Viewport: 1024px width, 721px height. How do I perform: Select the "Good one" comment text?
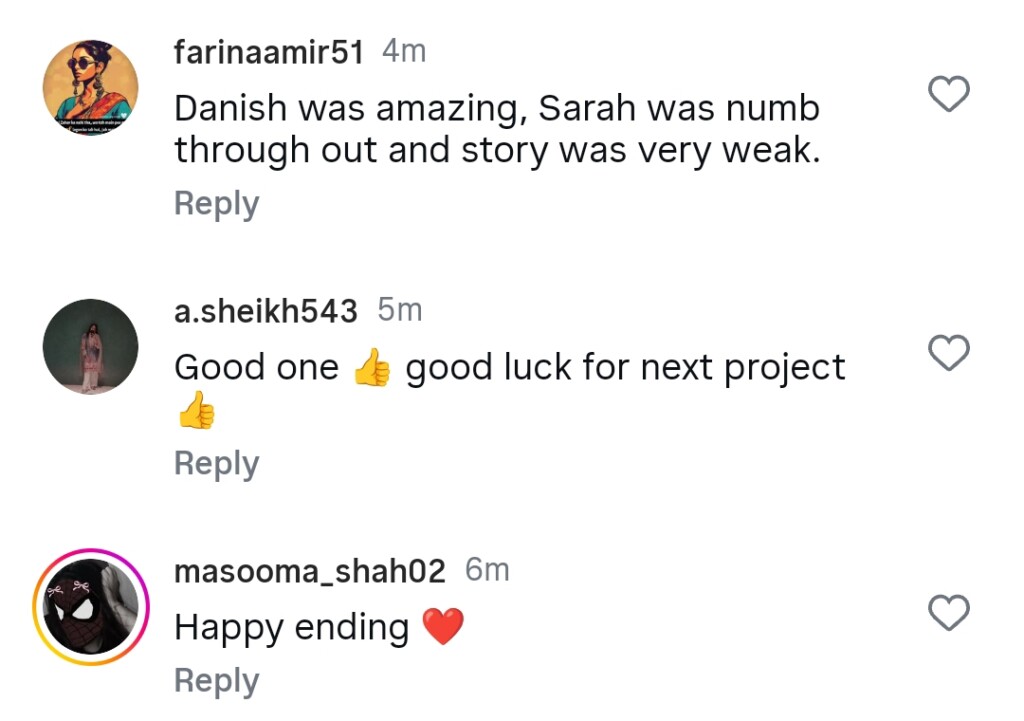256,368
